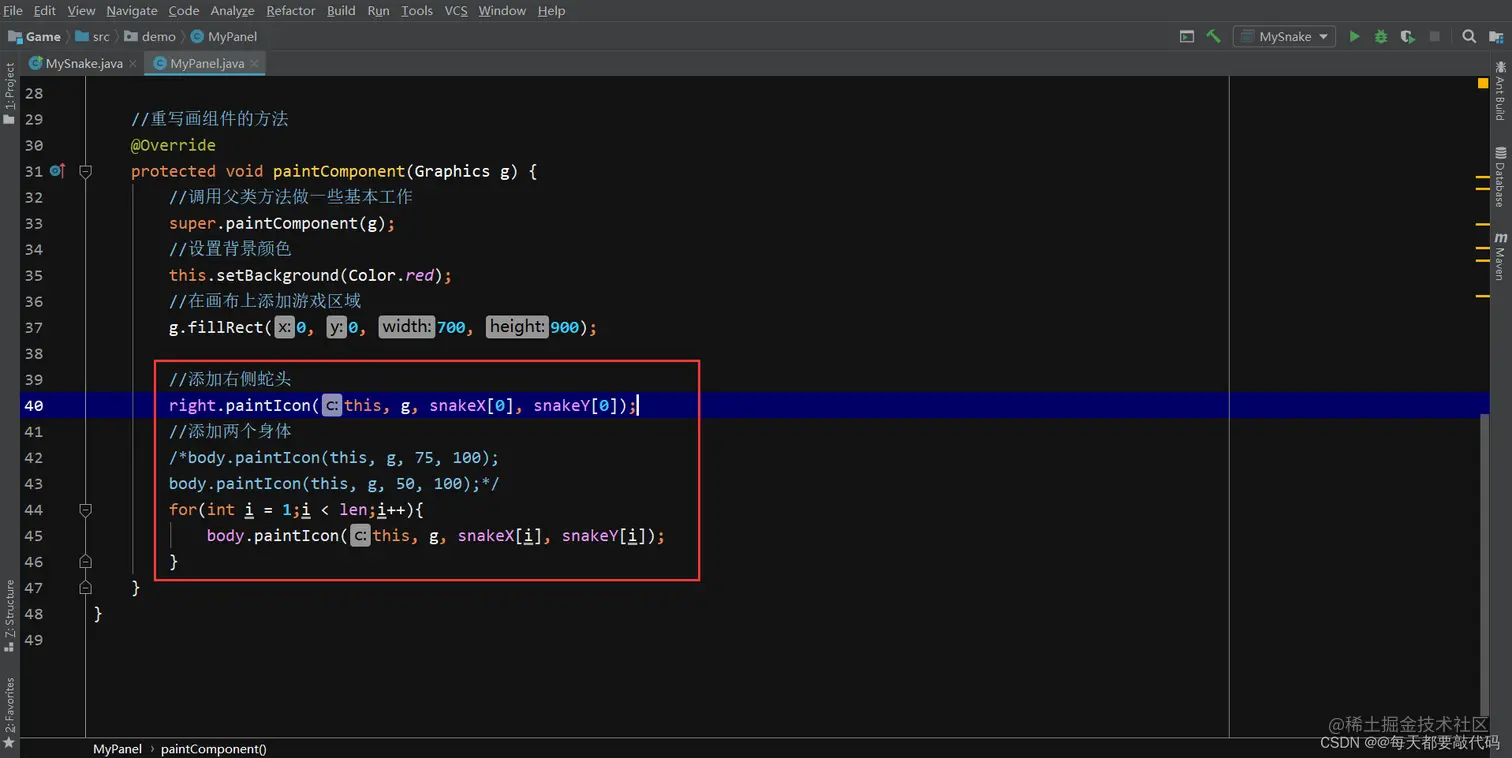Toggle the Z: Structure tool window
This screenshot has height=758, width=1512.
click(9, 616)
